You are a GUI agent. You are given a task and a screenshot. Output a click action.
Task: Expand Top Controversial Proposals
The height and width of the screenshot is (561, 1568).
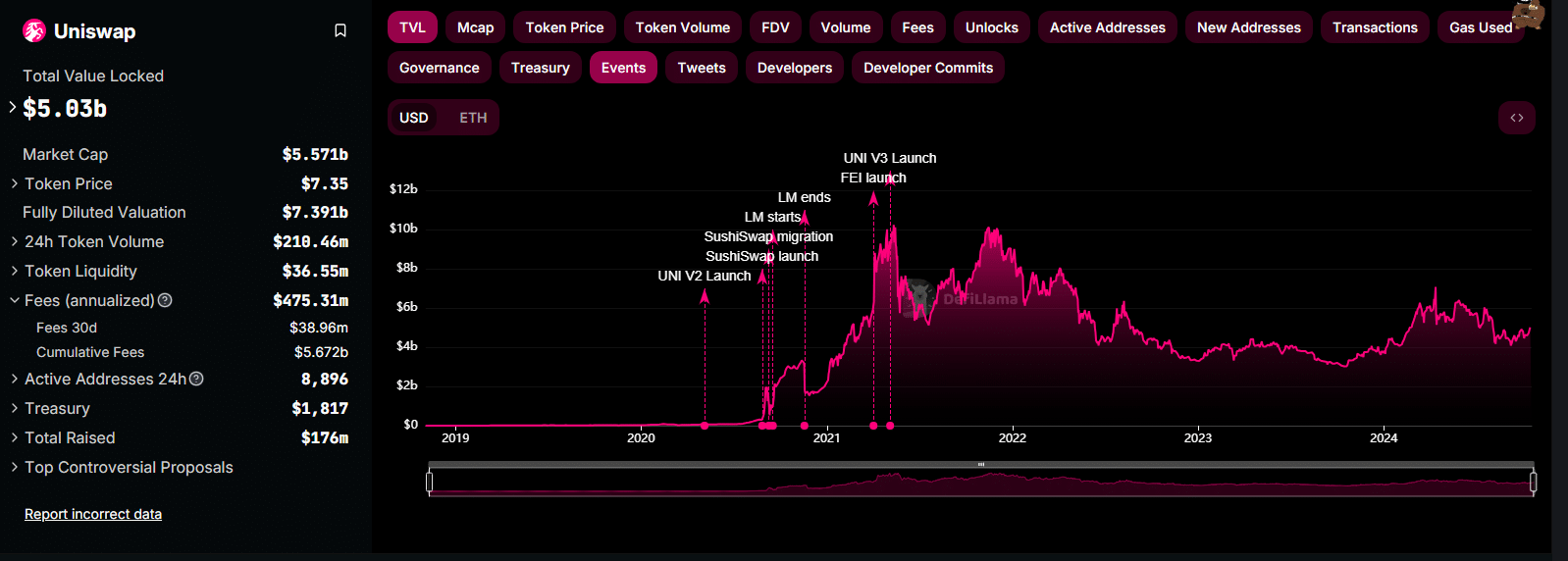[15, 467]
